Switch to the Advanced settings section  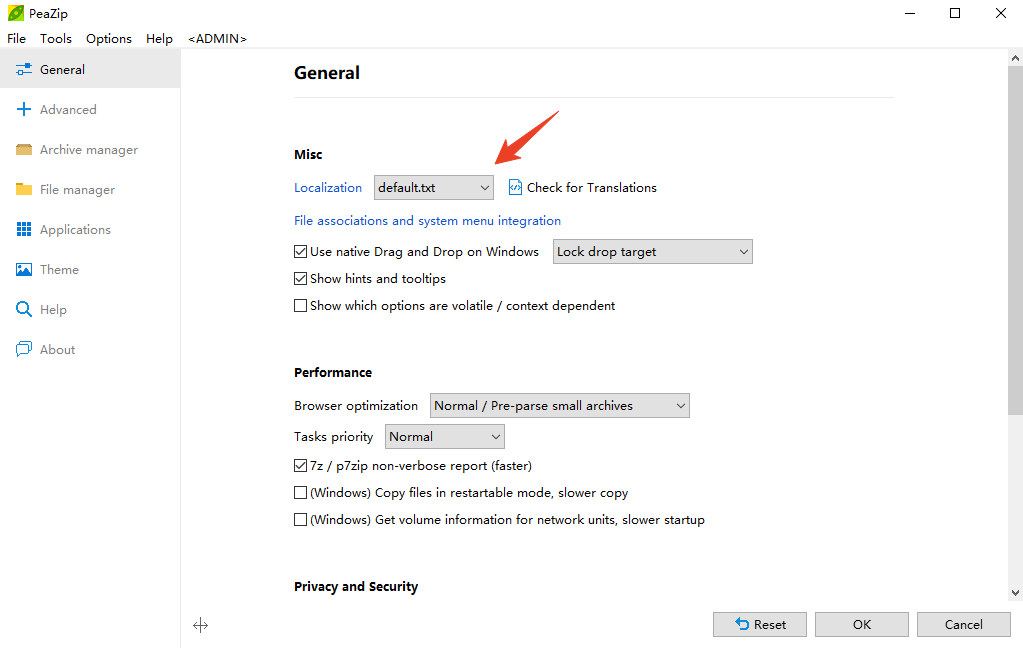click(68, 110)
